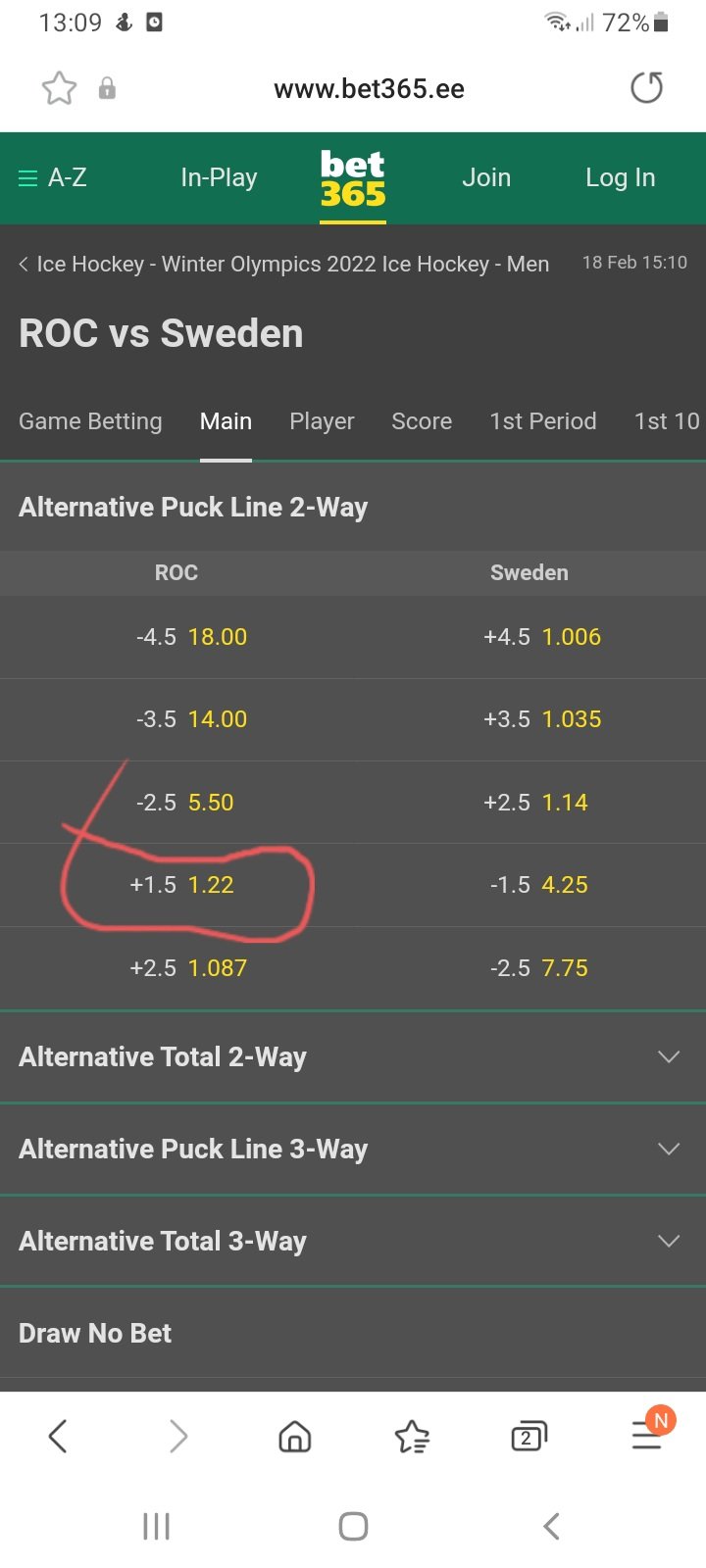Go back with browser back arrow

[58, 1437]
